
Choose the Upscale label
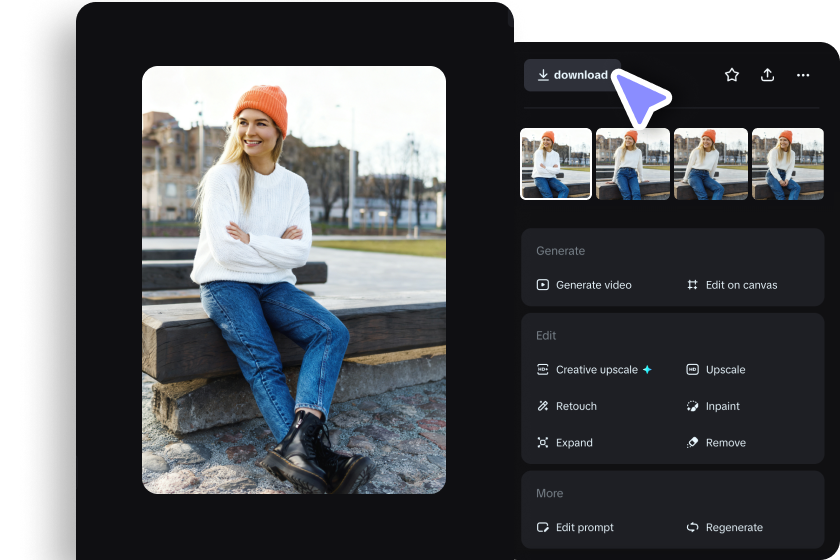point(725,370)
